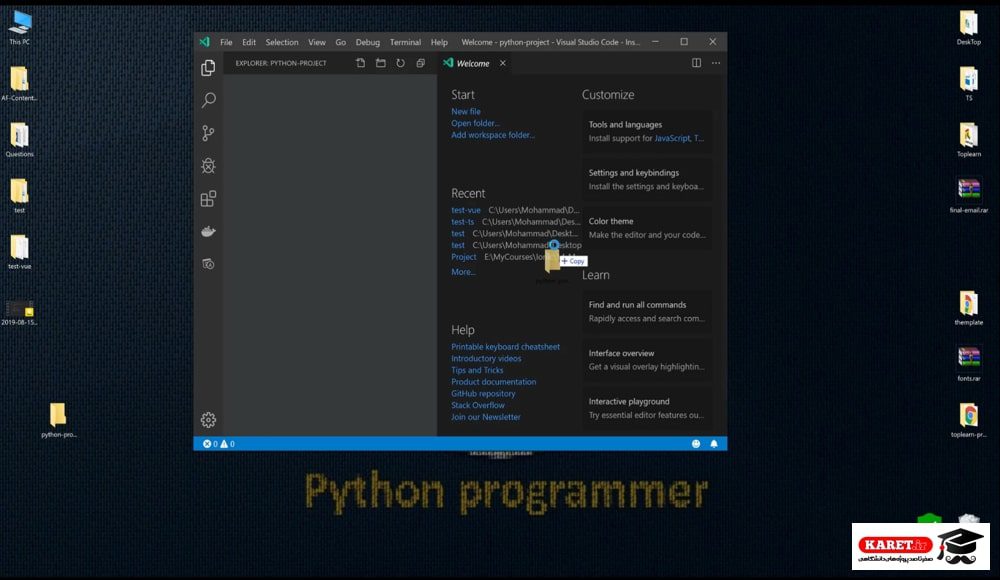Open the recent Project entry on E drive

point(464,257)
